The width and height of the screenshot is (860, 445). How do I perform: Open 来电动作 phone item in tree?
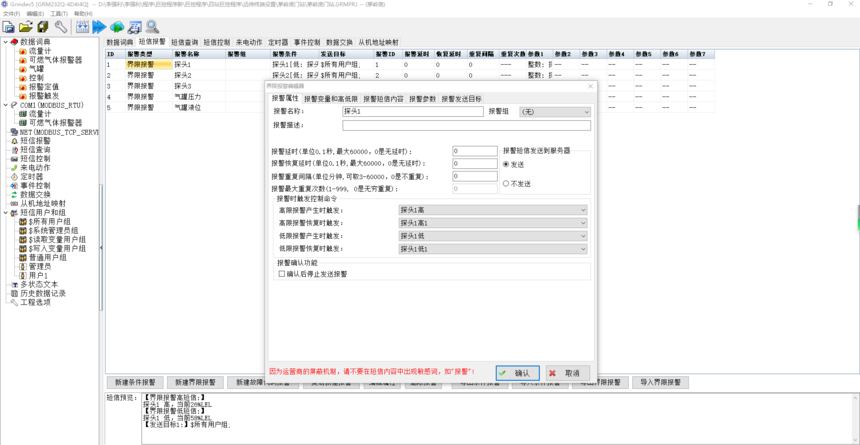tap(35, 167)
